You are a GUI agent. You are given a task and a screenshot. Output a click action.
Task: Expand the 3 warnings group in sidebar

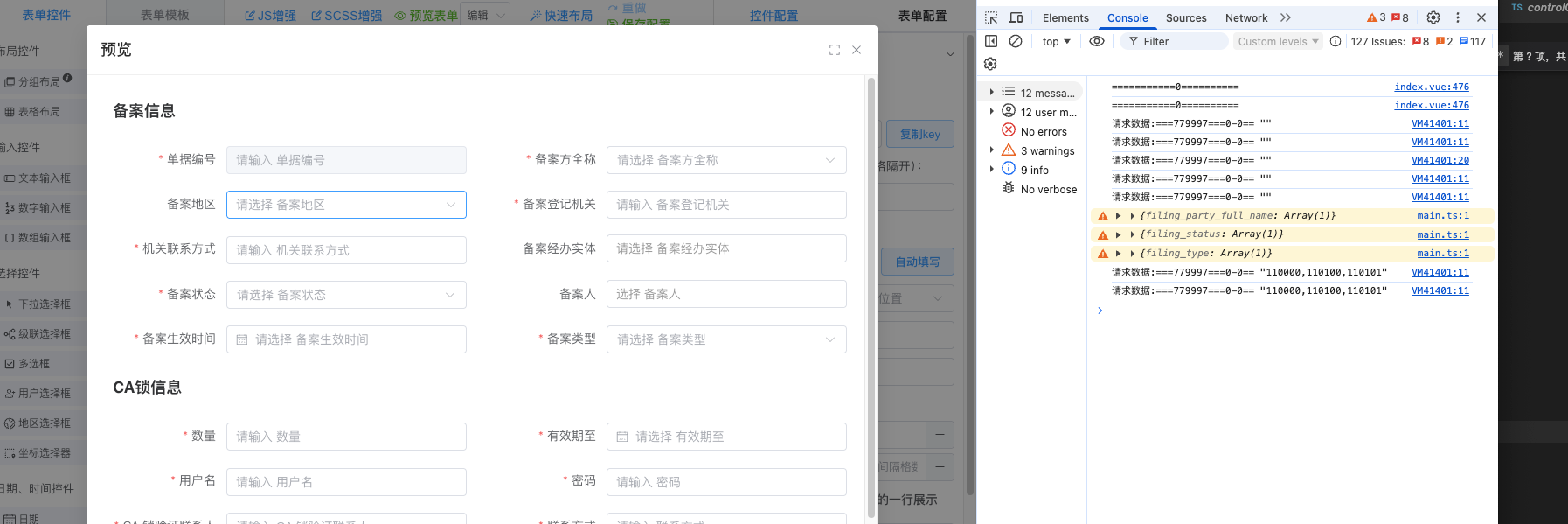991,150
